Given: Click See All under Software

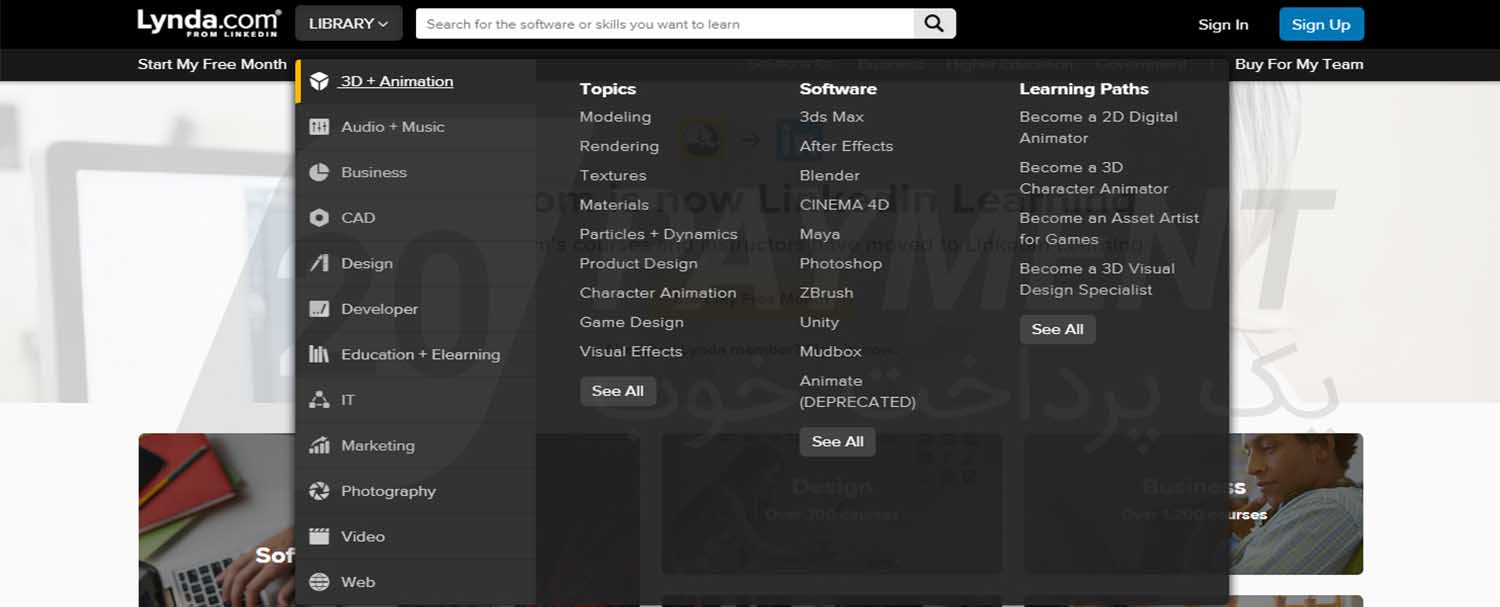Looking at the screenshot, I should tap(838, 442).
